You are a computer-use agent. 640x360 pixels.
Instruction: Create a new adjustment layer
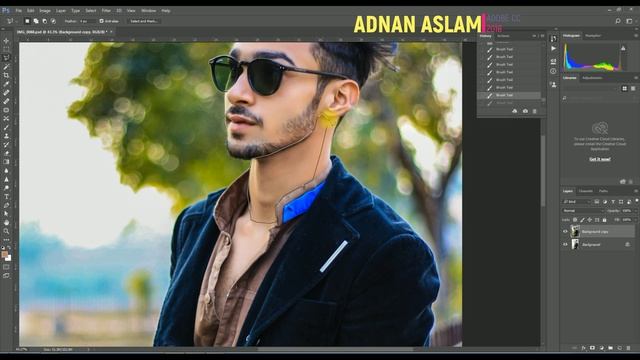click(601, 348)
